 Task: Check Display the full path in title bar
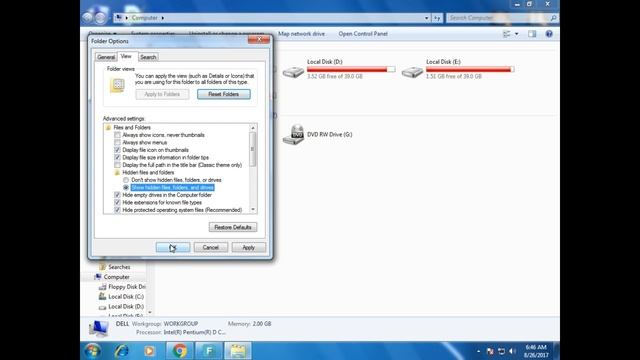(x=118, y=165)
